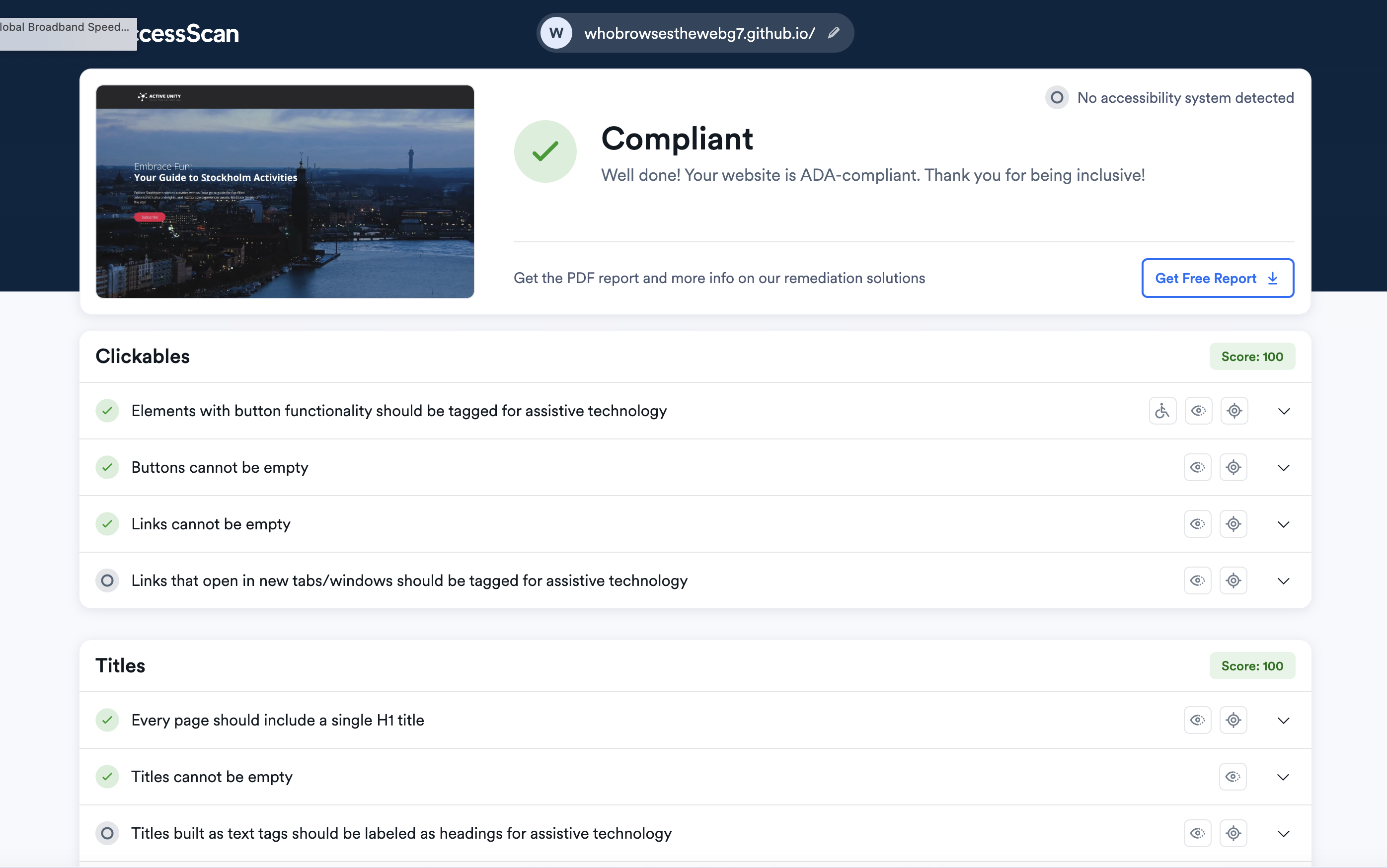Image resolution: width=1387 pixels, height=868 pixels.
Task: Expand the links new tabs/windows row
Action: [1283, 581]
